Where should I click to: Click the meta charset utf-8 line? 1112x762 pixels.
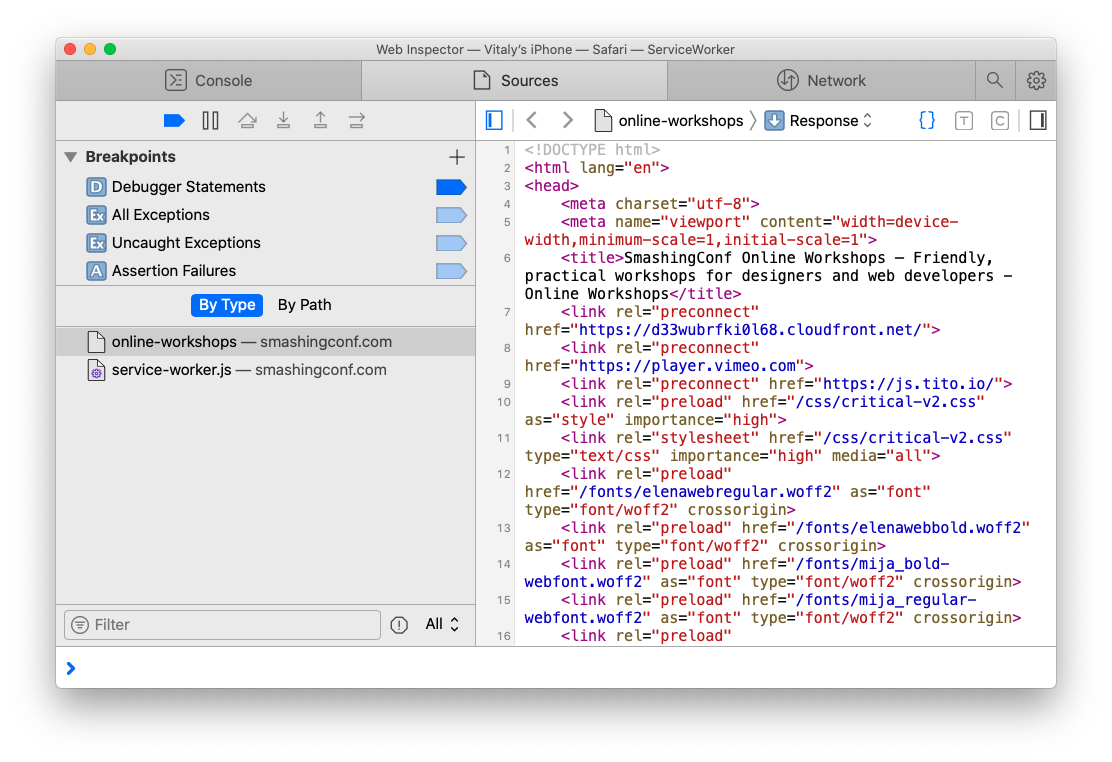click(660, 204)
